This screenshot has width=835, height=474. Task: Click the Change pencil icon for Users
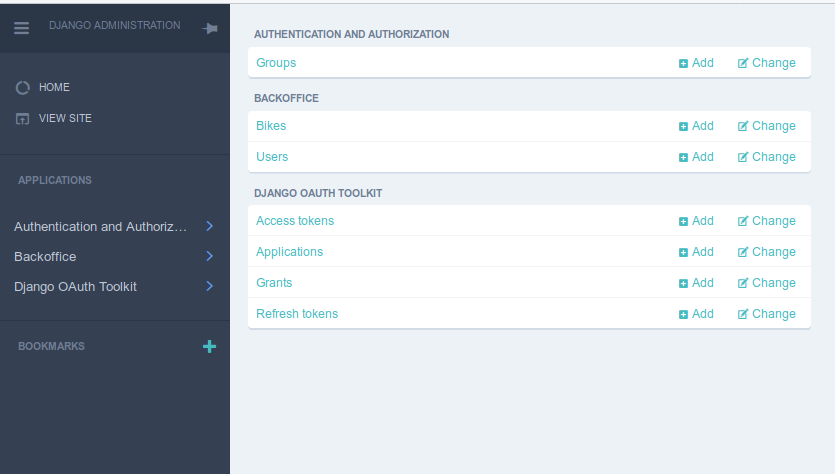click(x=743, y=157)
